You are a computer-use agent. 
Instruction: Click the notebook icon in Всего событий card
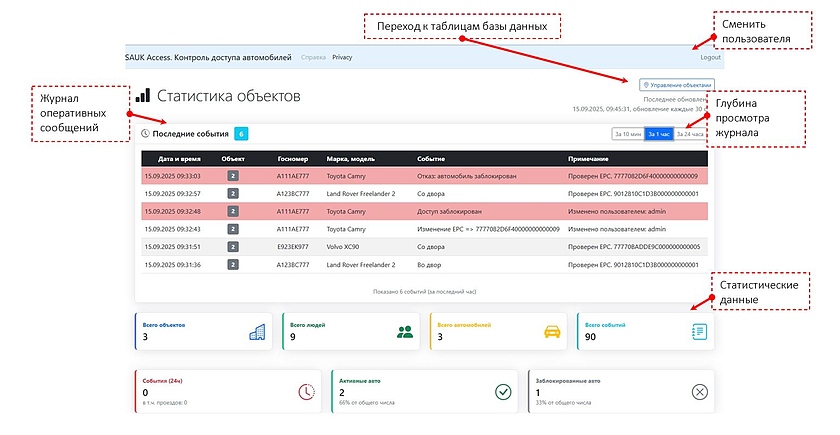698,332
